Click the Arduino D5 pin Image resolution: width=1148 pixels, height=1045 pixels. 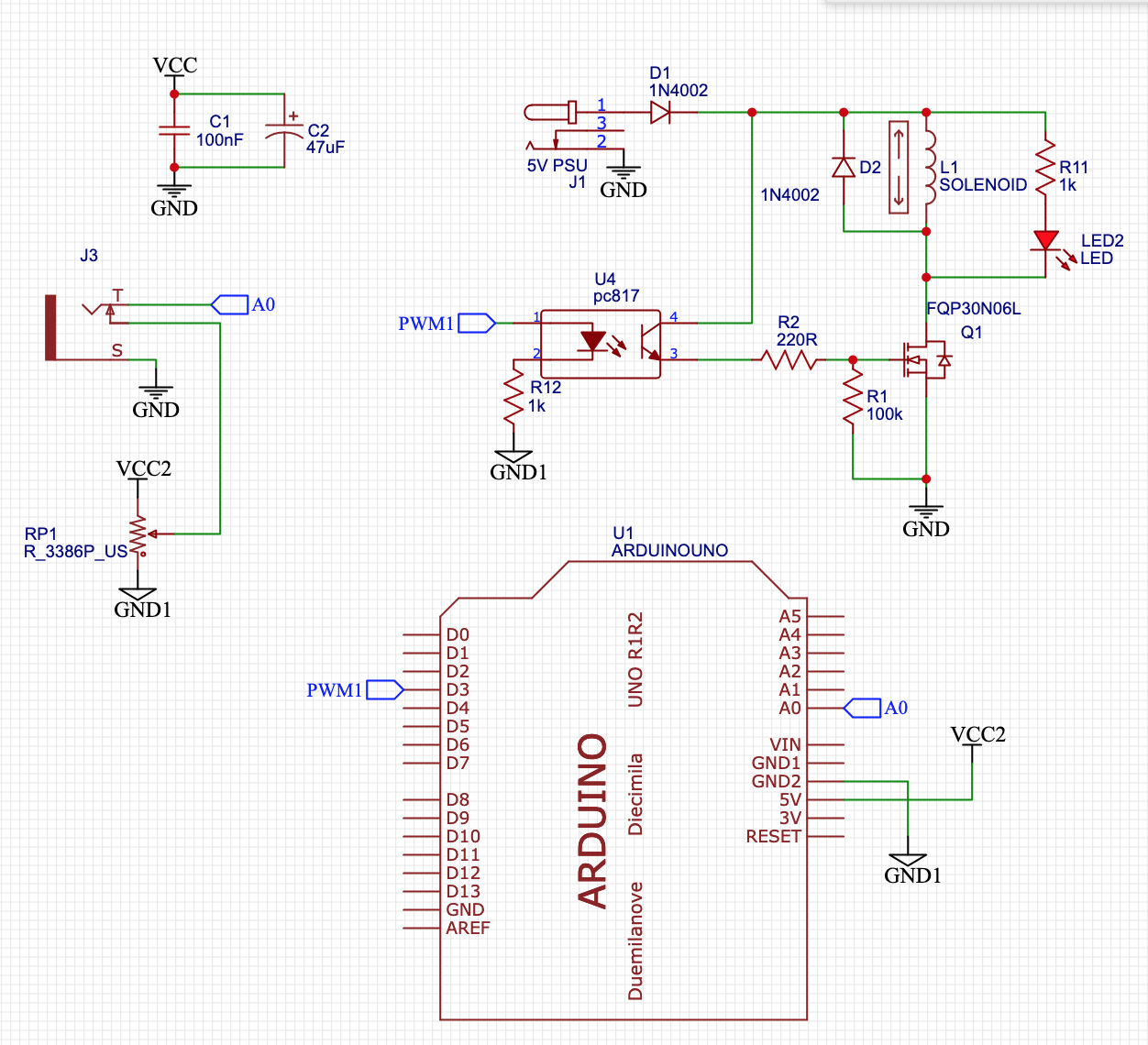click(422, 726)
